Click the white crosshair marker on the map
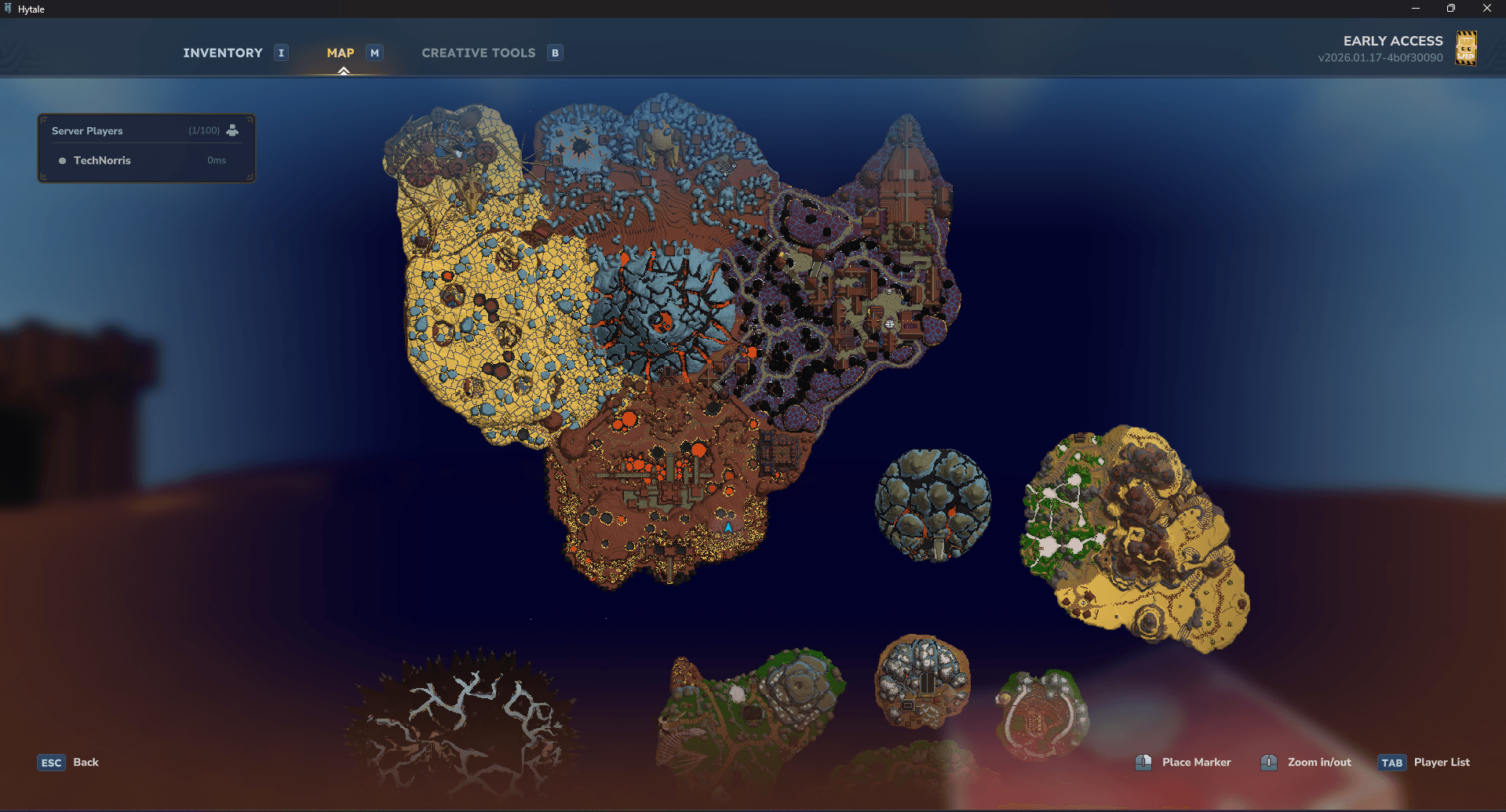Image resolution: width=1506 pixels, height=812 pixels. tap(890, 323)
